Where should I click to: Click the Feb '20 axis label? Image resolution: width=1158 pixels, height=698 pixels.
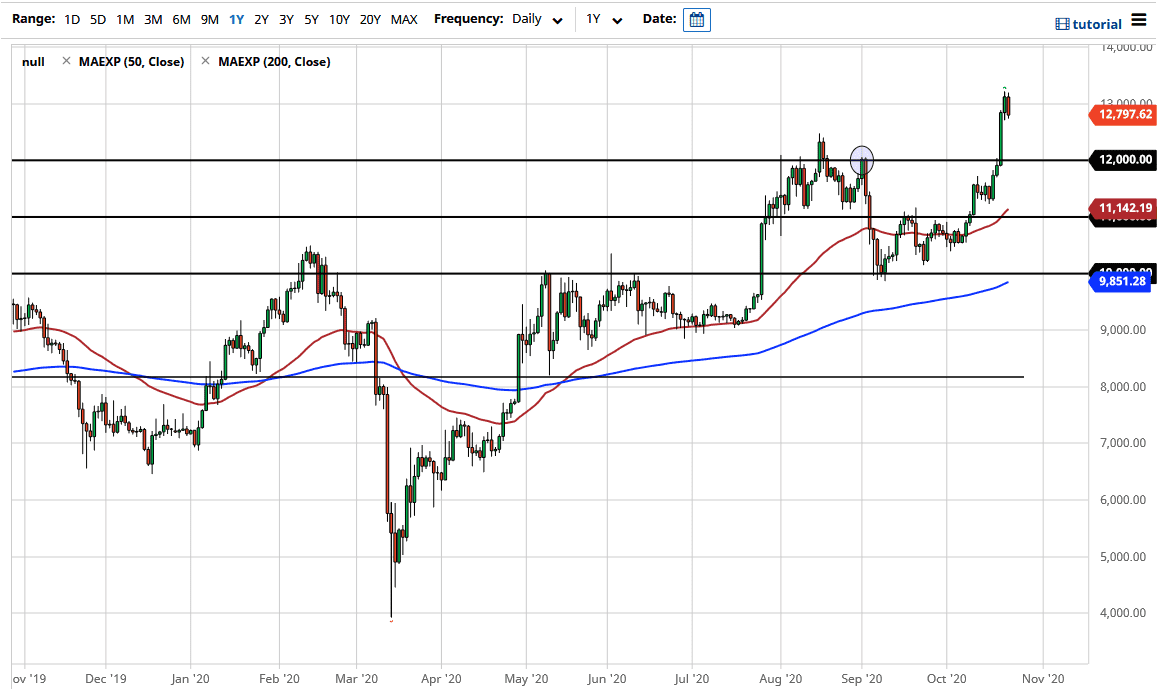[x=279, y=679]
